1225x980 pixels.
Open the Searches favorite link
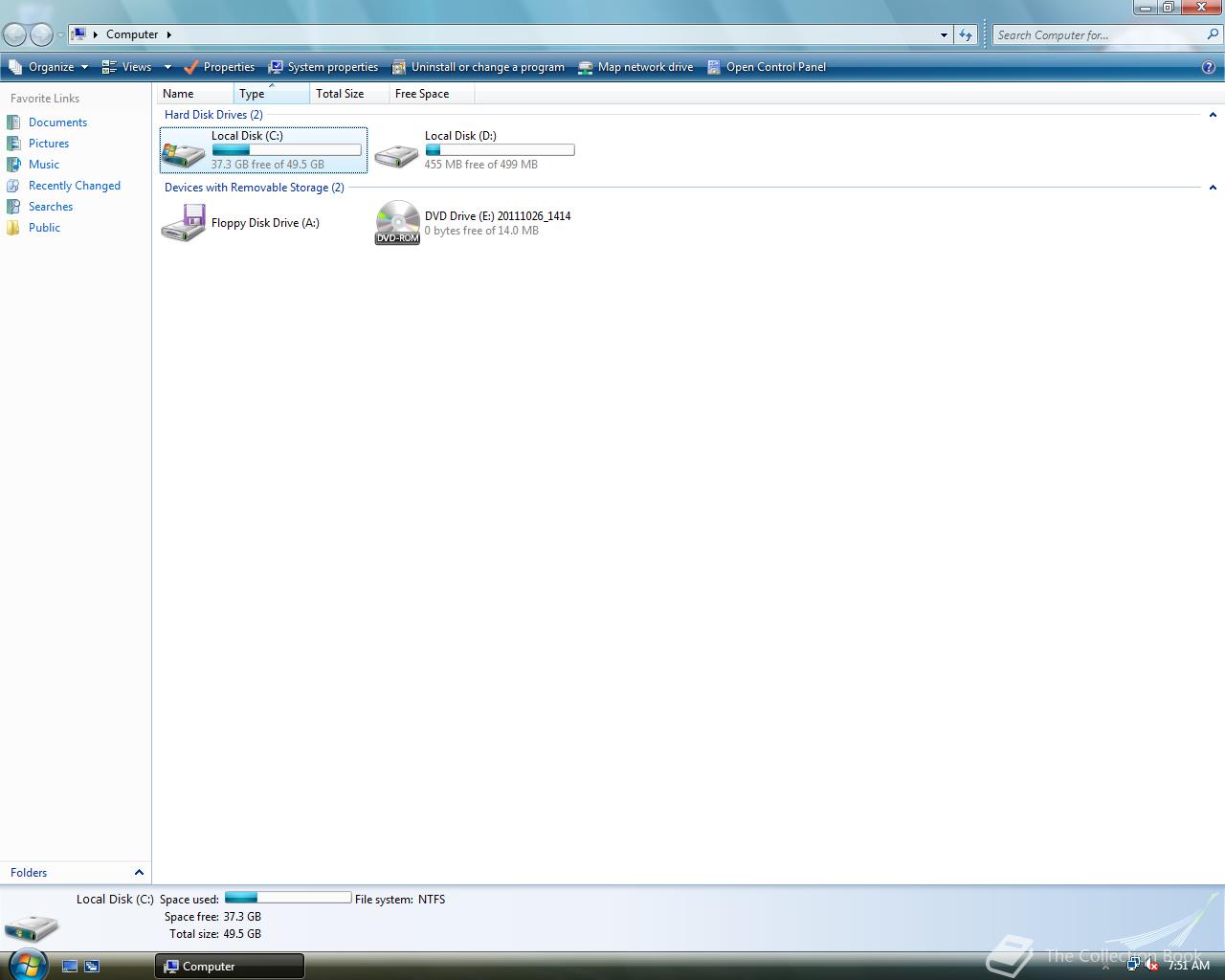click(x=51, y=207)
